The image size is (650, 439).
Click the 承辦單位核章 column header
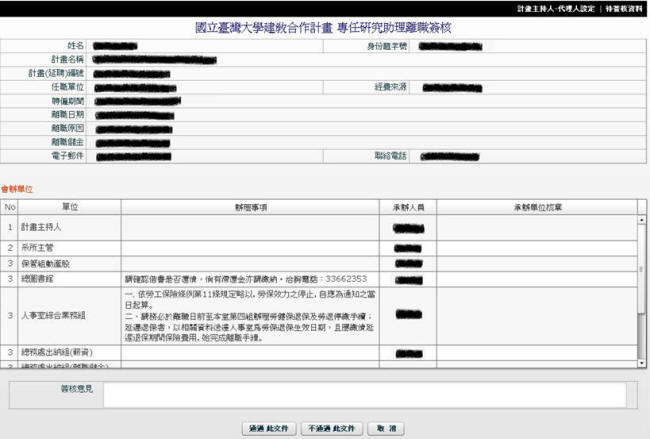(x=537, y=207)
